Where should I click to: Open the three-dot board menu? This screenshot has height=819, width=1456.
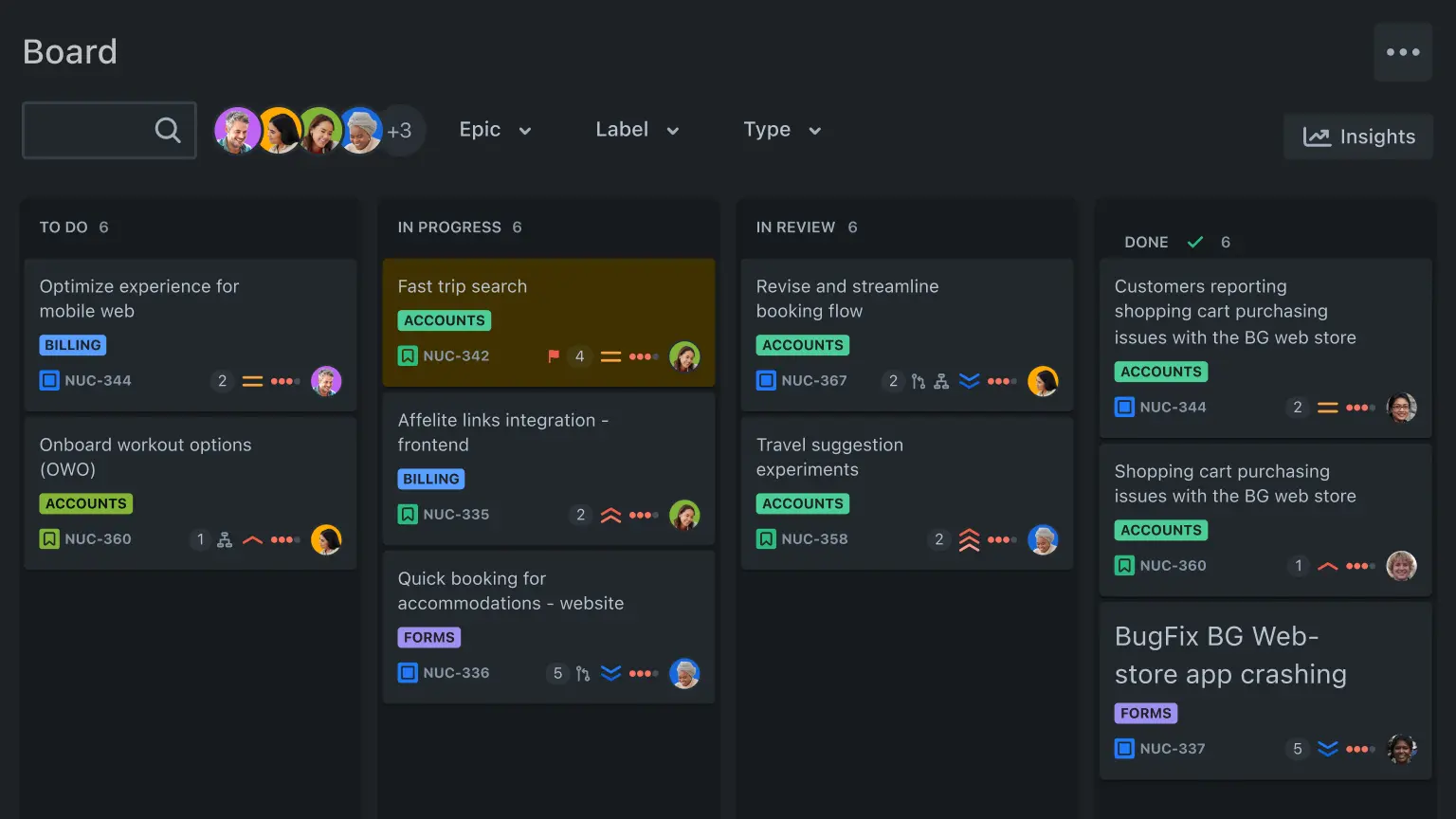point(1402,52)
